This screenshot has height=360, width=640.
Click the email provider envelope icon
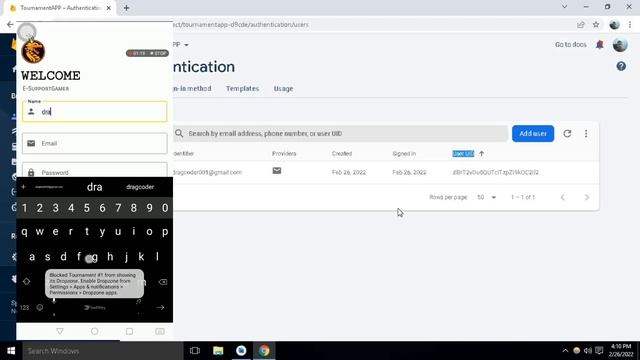277,171
